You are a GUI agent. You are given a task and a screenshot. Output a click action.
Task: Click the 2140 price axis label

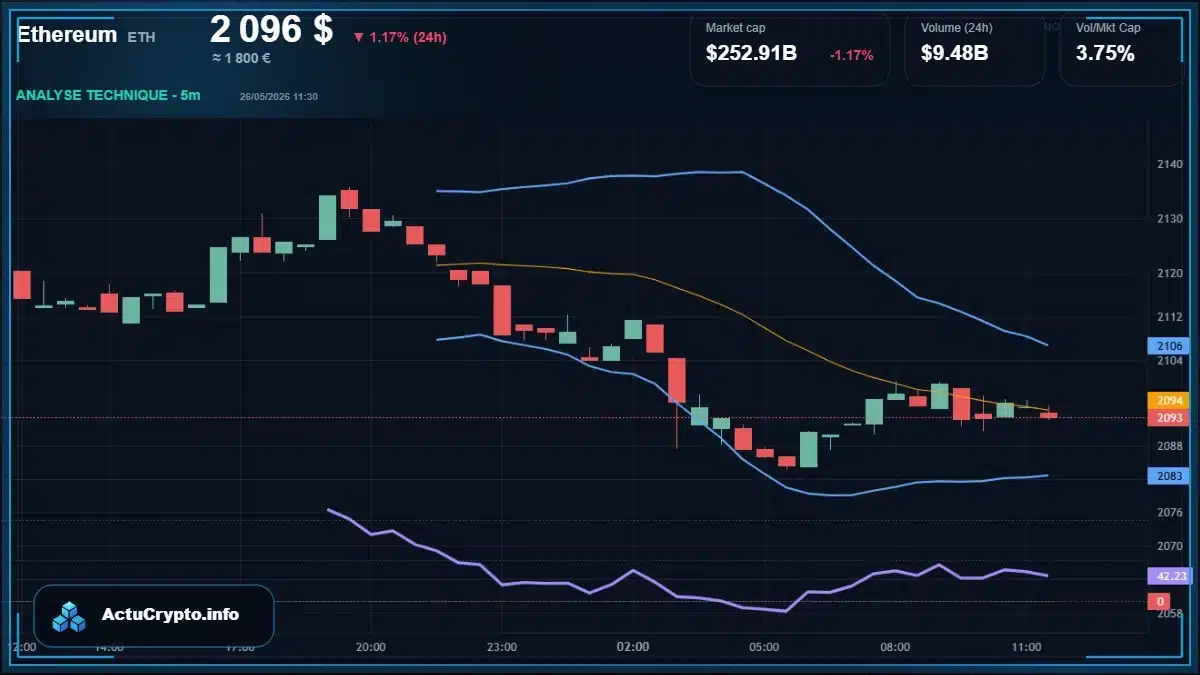1169,164
